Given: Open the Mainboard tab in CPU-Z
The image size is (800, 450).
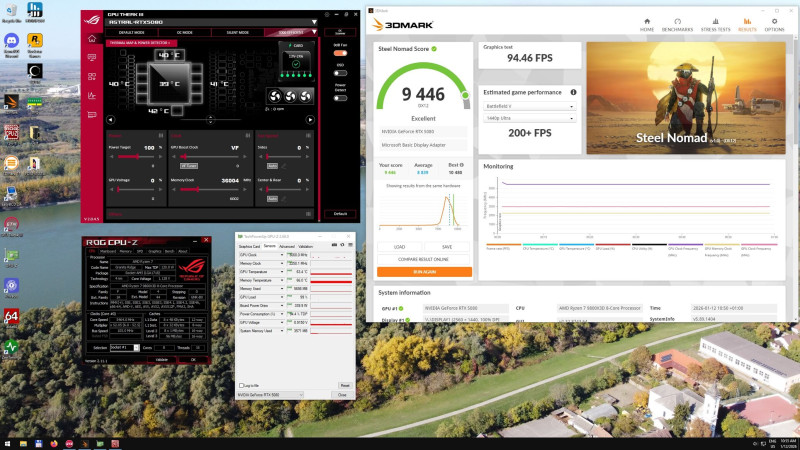Looking at the screenshot, I should click(x=108, y=252).
